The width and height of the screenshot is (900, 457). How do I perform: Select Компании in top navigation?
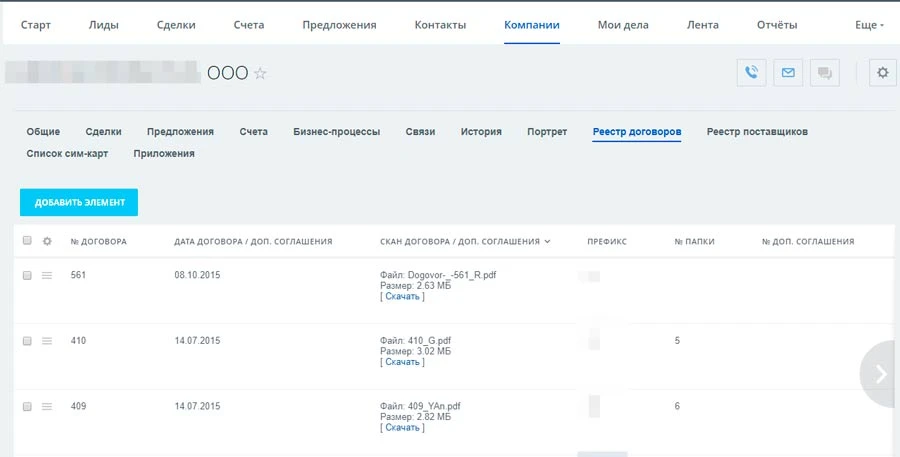tap(532, 25)
